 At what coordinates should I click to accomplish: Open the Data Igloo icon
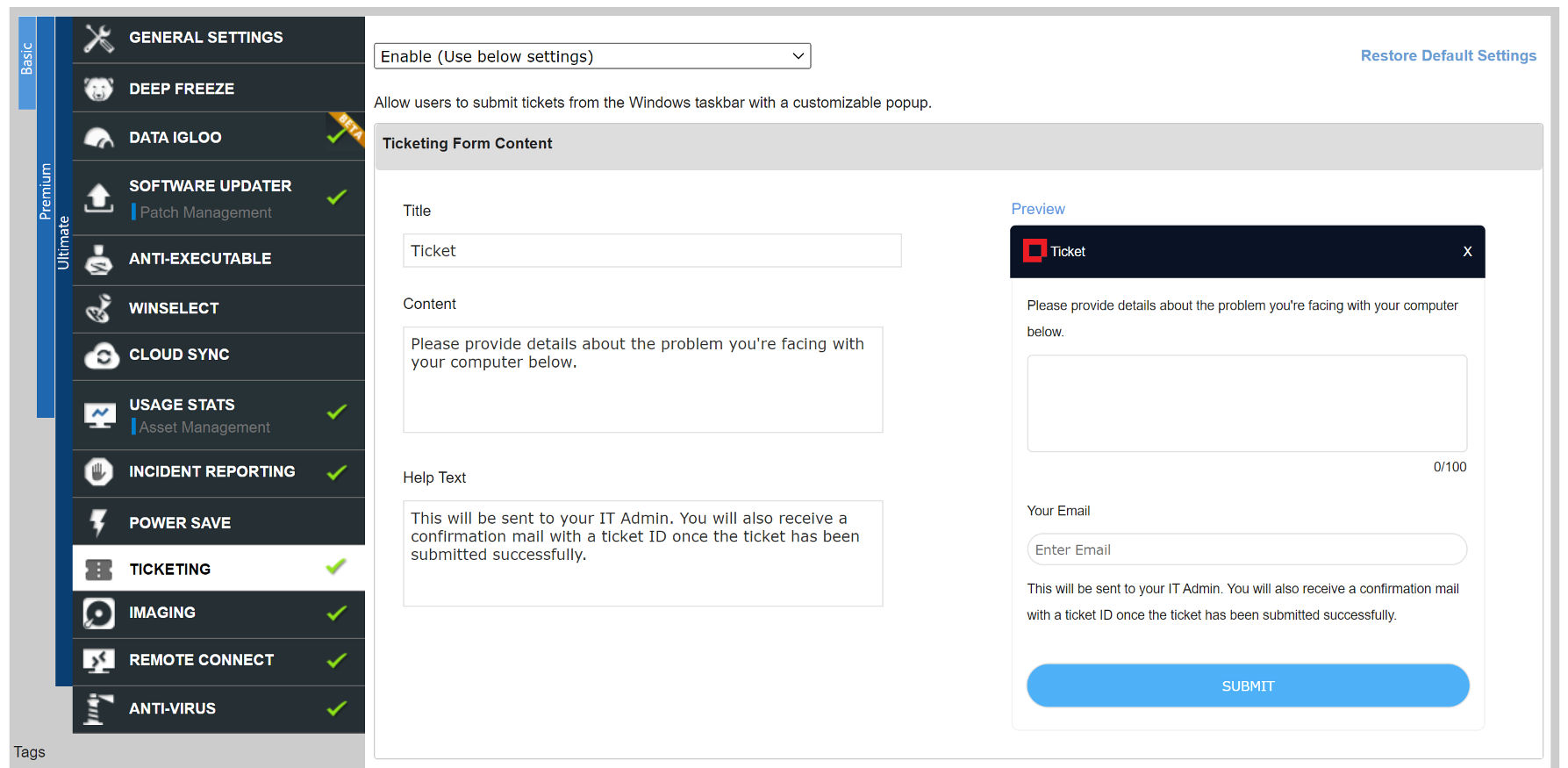99,138
